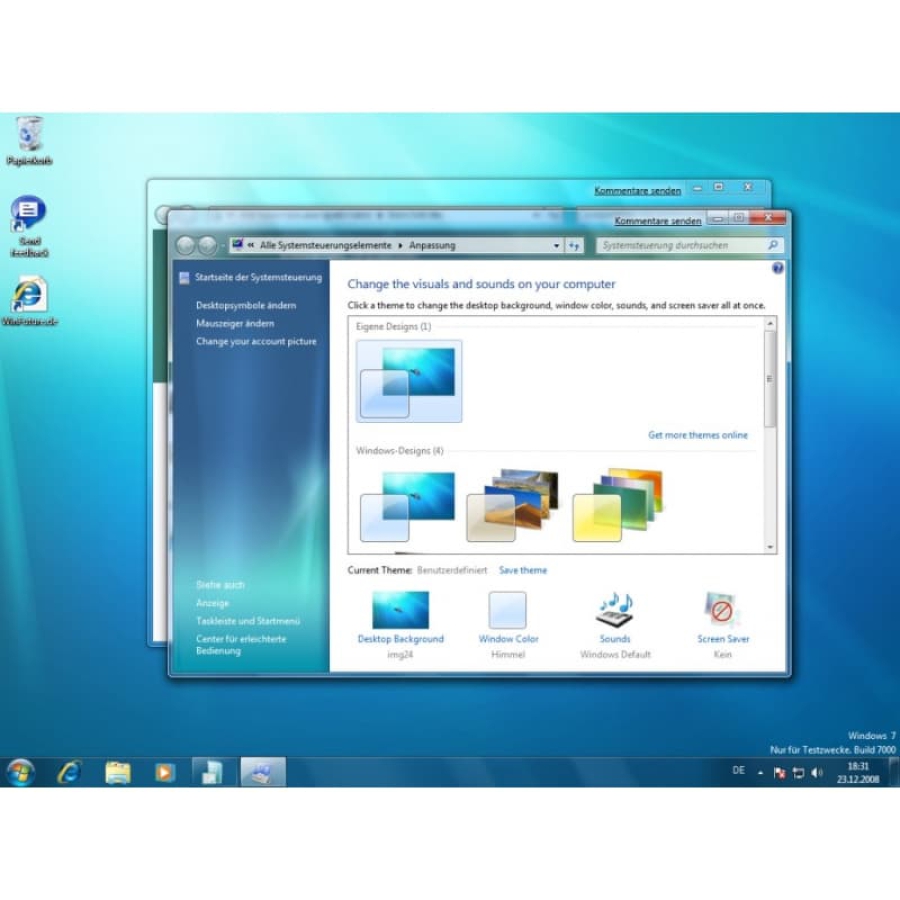Open the Windows Start menu orb
The height and width of the screenshot is (900, 900).
pos(21,772)
